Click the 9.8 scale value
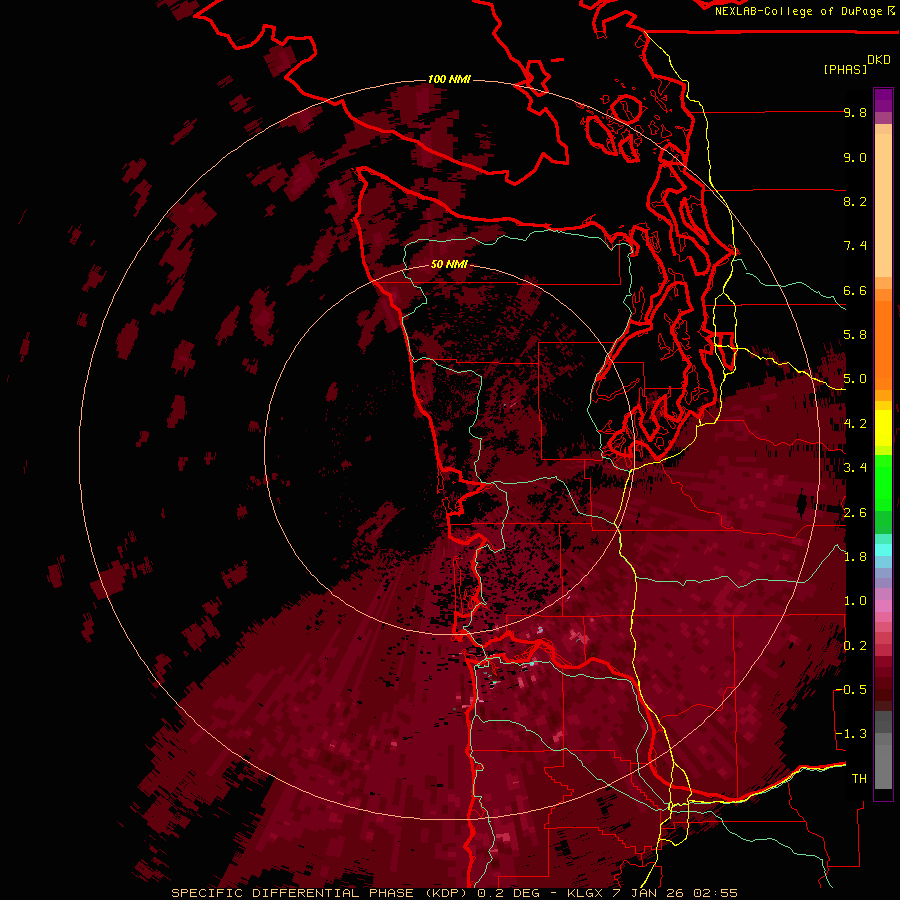Image resolution: width=900 pixels, height=900 pixels. click(855, 113)
